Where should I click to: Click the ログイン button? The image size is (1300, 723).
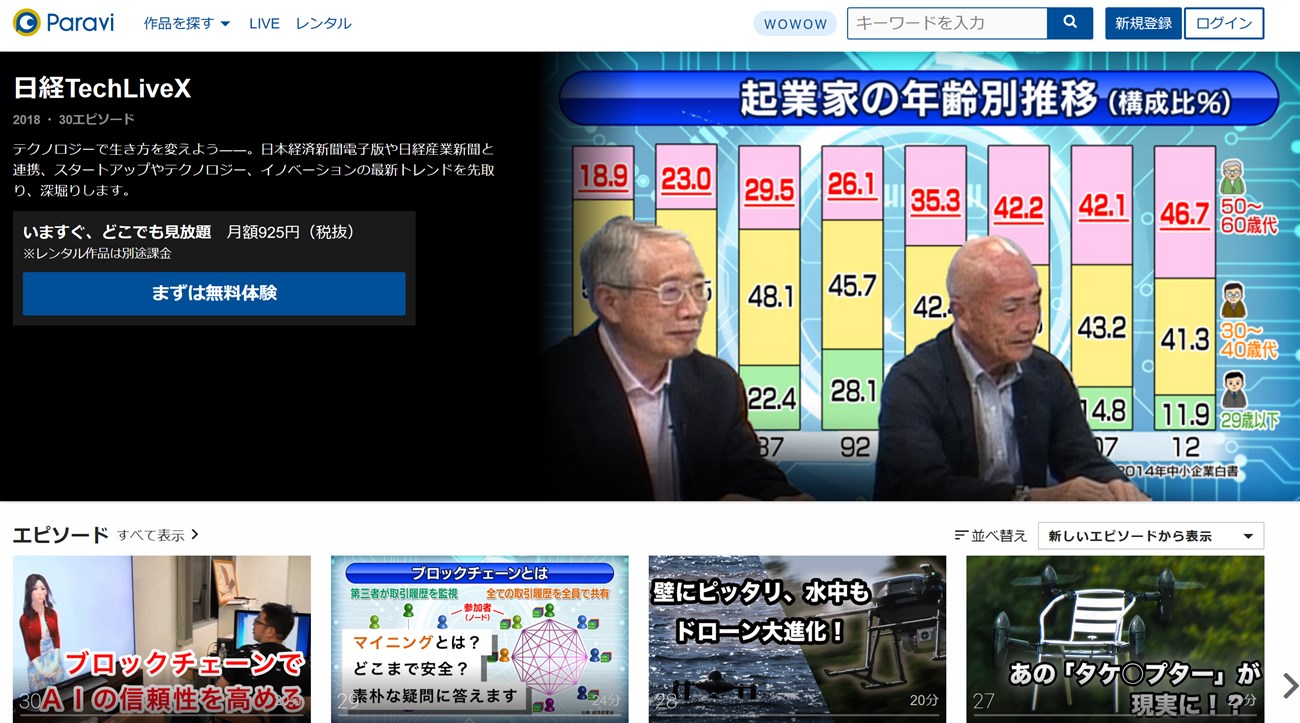click(x=1224, y=23)
